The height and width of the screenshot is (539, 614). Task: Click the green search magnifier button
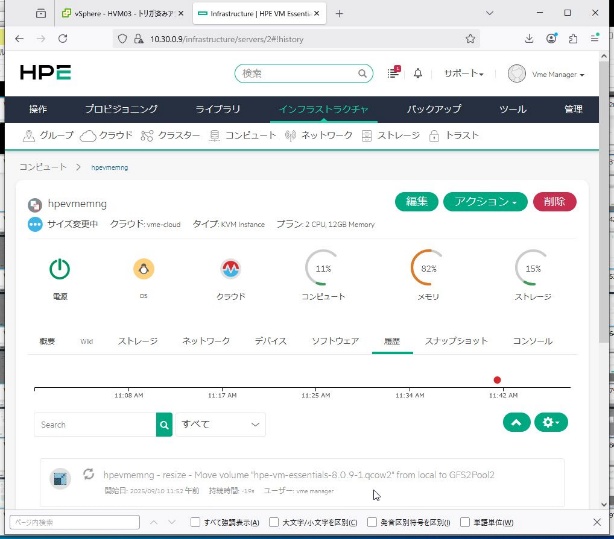point(164,424)
